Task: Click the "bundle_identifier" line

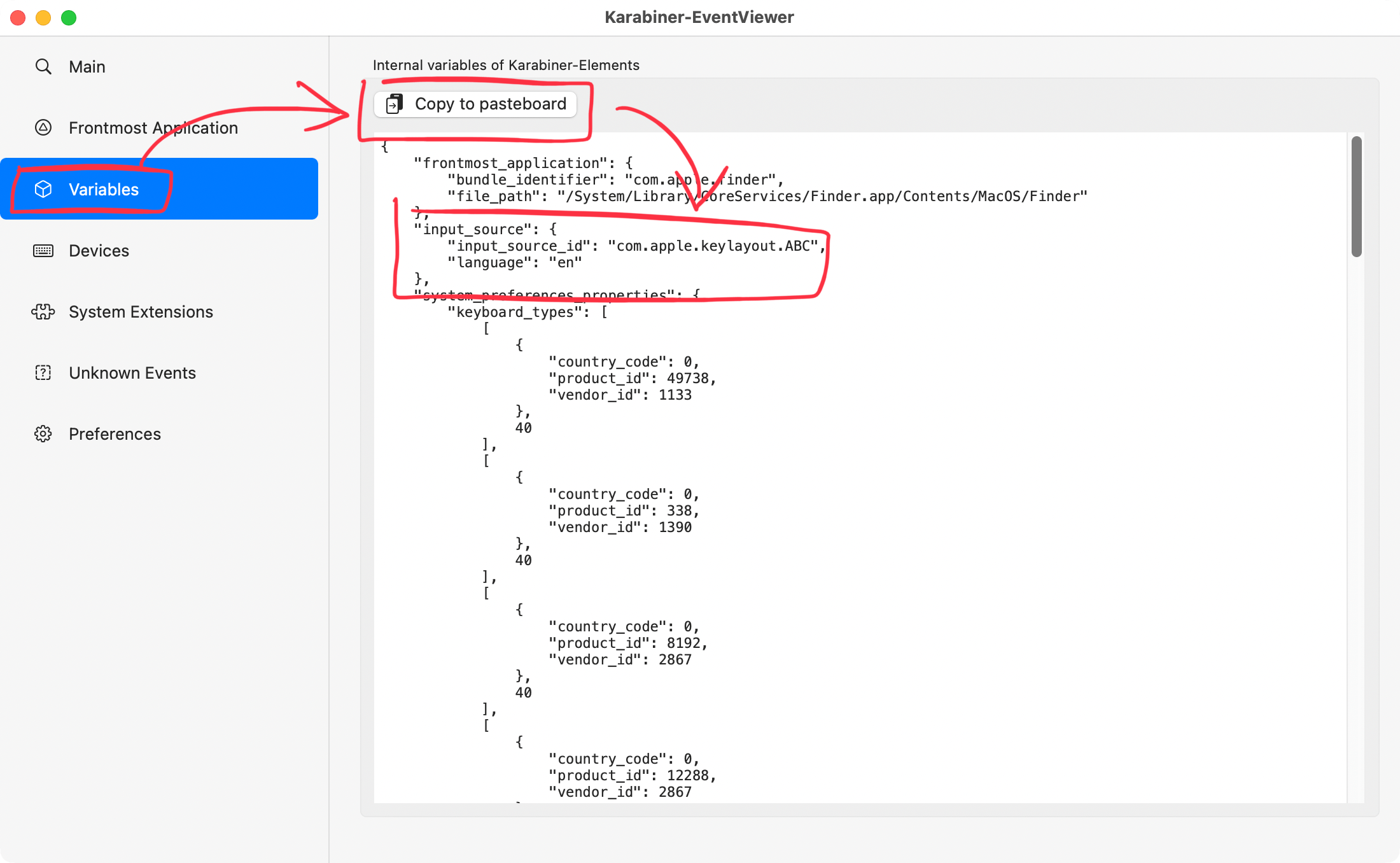Action: (615, 179)
